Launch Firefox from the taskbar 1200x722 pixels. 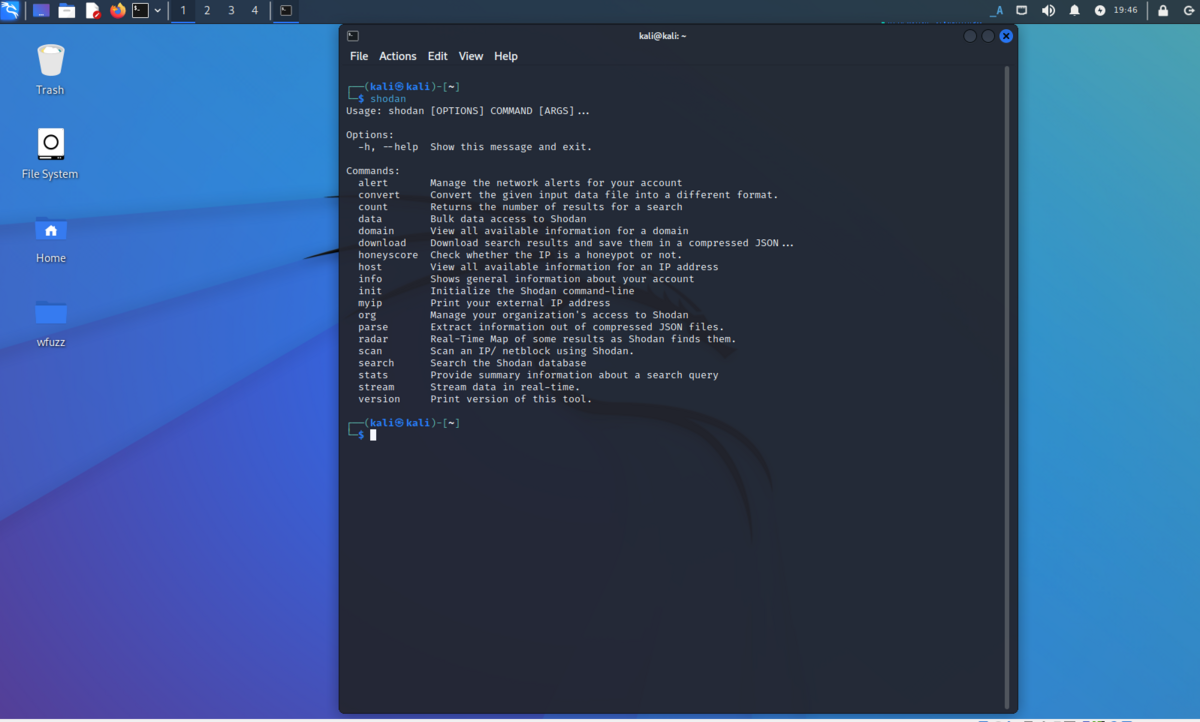pyautogui.click(x=117, y=11)
